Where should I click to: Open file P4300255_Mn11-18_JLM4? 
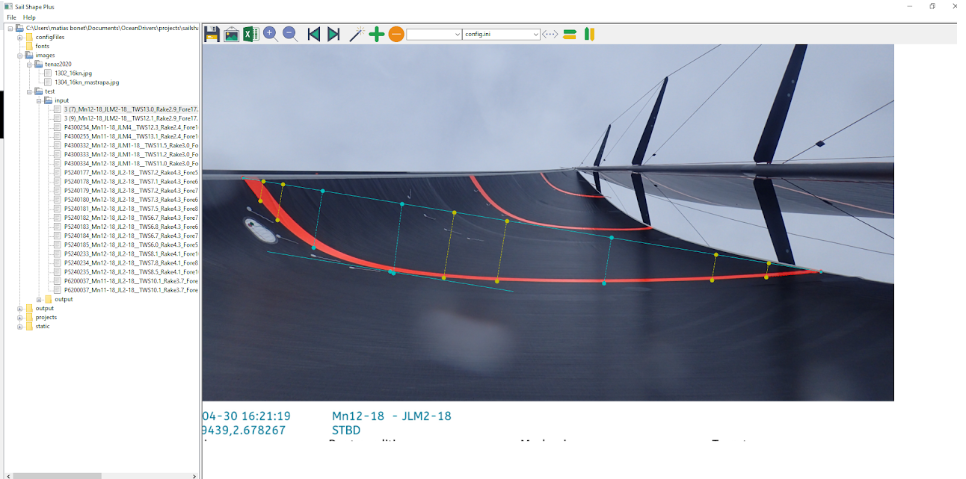[130, 136]
